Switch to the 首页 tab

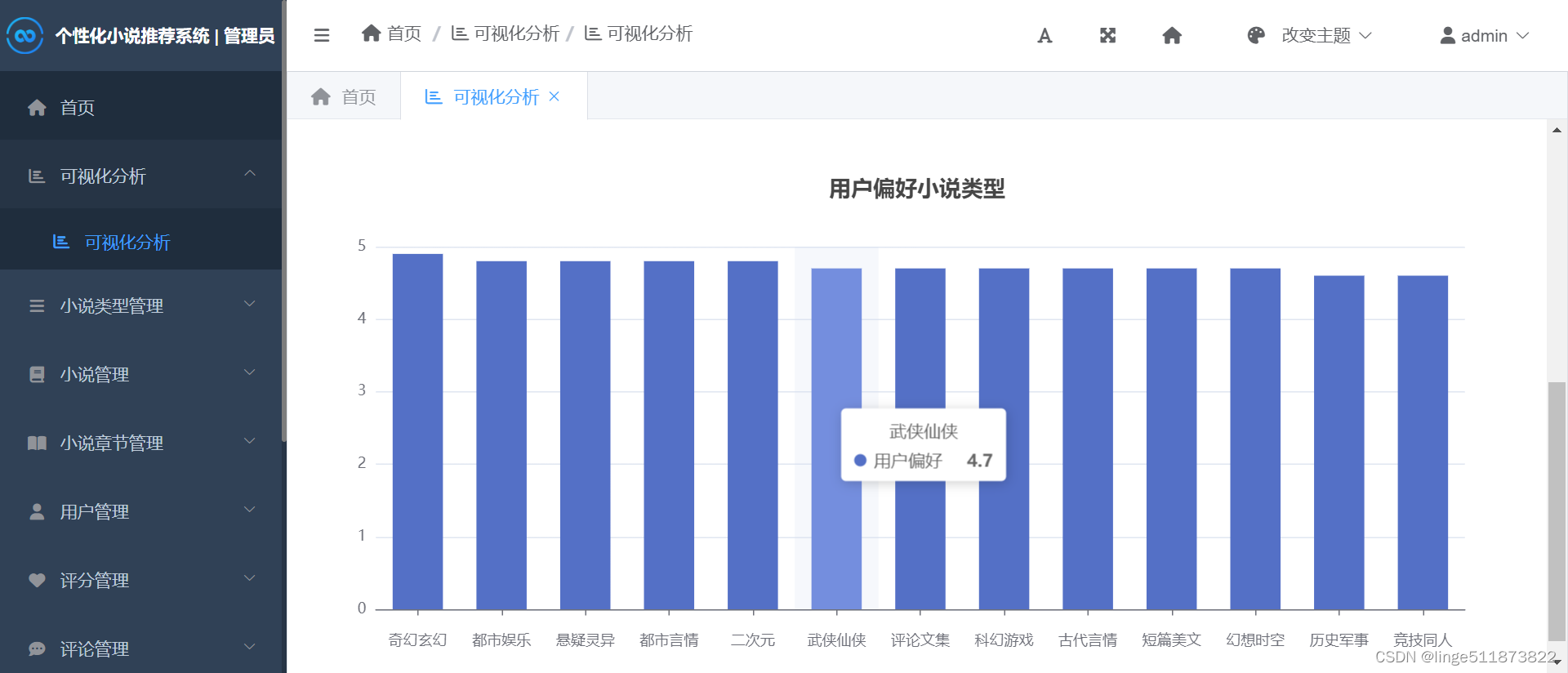click(344, 96)
